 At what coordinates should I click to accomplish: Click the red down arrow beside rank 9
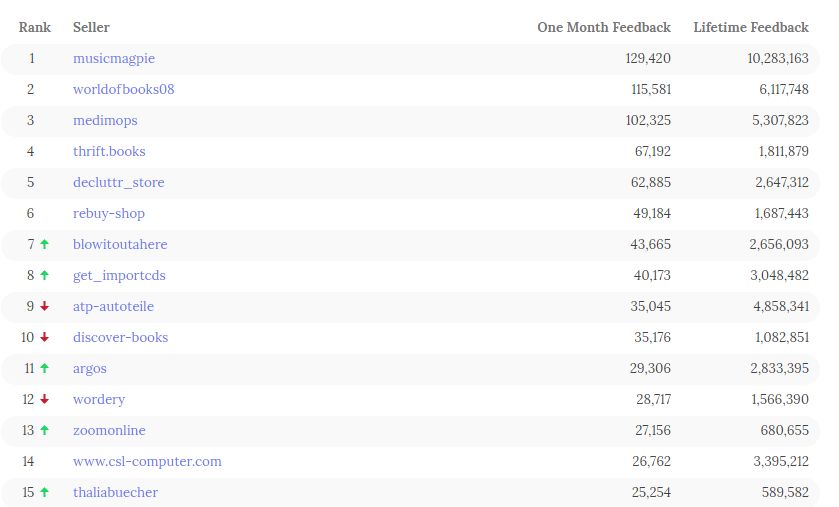44,306
